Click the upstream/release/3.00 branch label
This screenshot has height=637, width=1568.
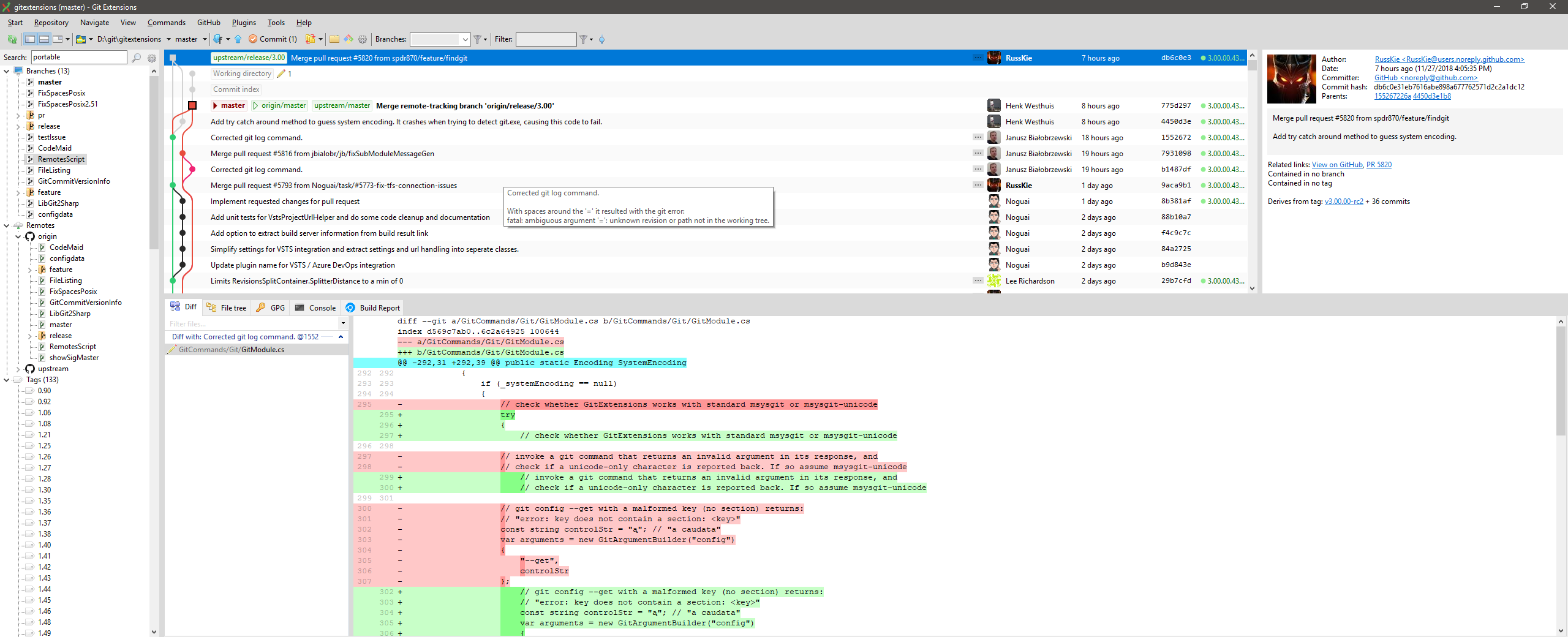tap(249, 58)
